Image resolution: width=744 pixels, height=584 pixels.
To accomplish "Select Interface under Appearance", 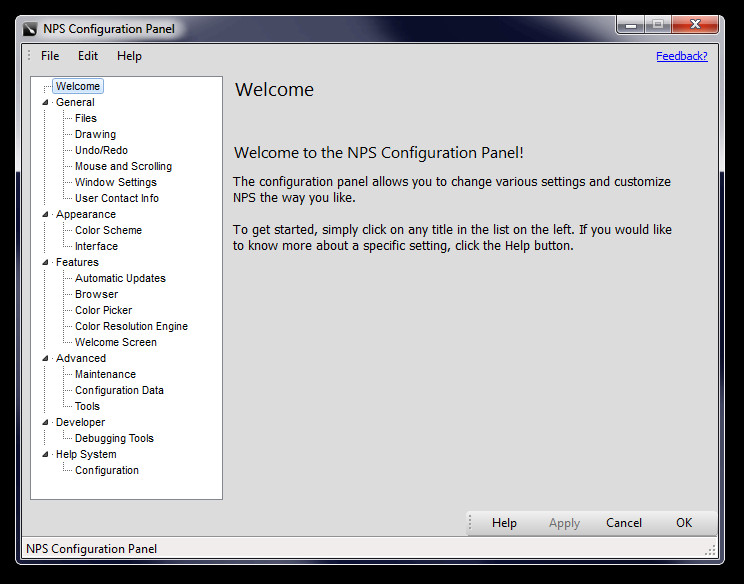I will [x=96, y=246].
